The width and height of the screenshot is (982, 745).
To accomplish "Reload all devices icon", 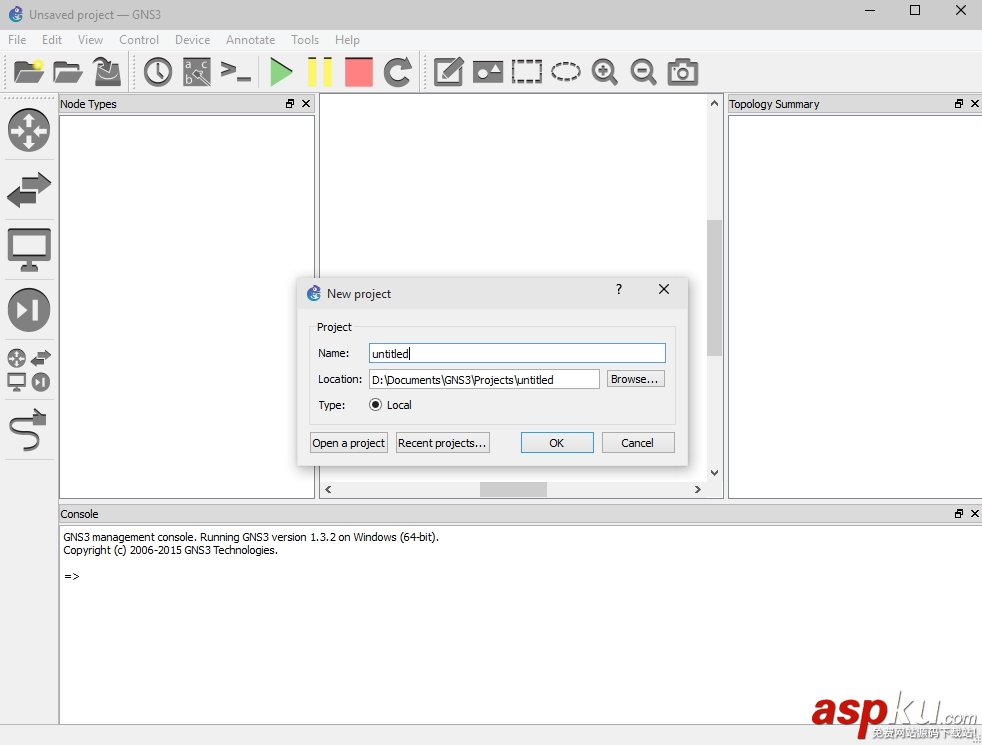I will 398,71.
